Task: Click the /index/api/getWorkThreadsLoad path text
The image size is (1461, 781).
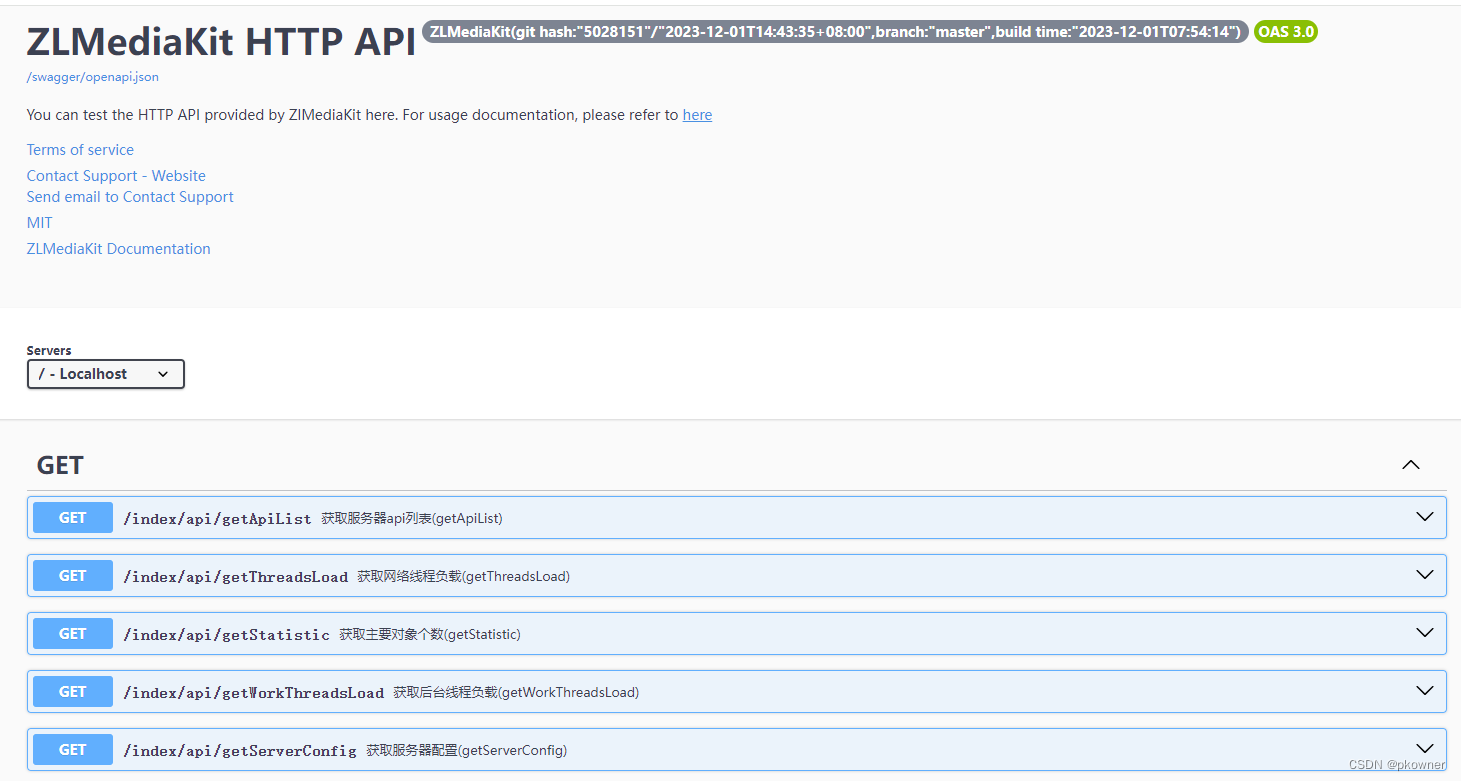Action: (x=253, y=693)
